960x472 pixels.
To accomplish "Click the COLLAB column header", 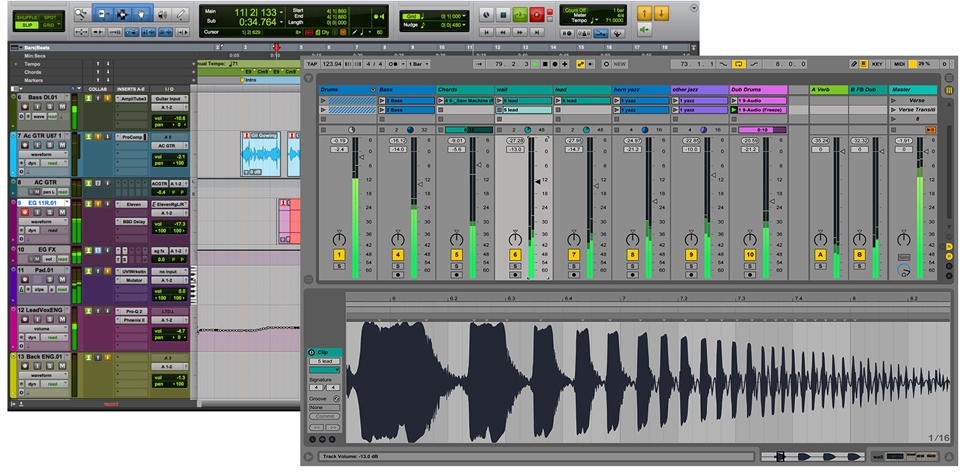I will click(97, 89).
